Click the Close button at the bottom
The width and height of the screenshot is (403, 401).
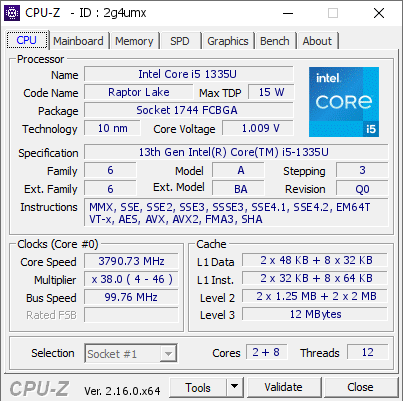(360, 387)
